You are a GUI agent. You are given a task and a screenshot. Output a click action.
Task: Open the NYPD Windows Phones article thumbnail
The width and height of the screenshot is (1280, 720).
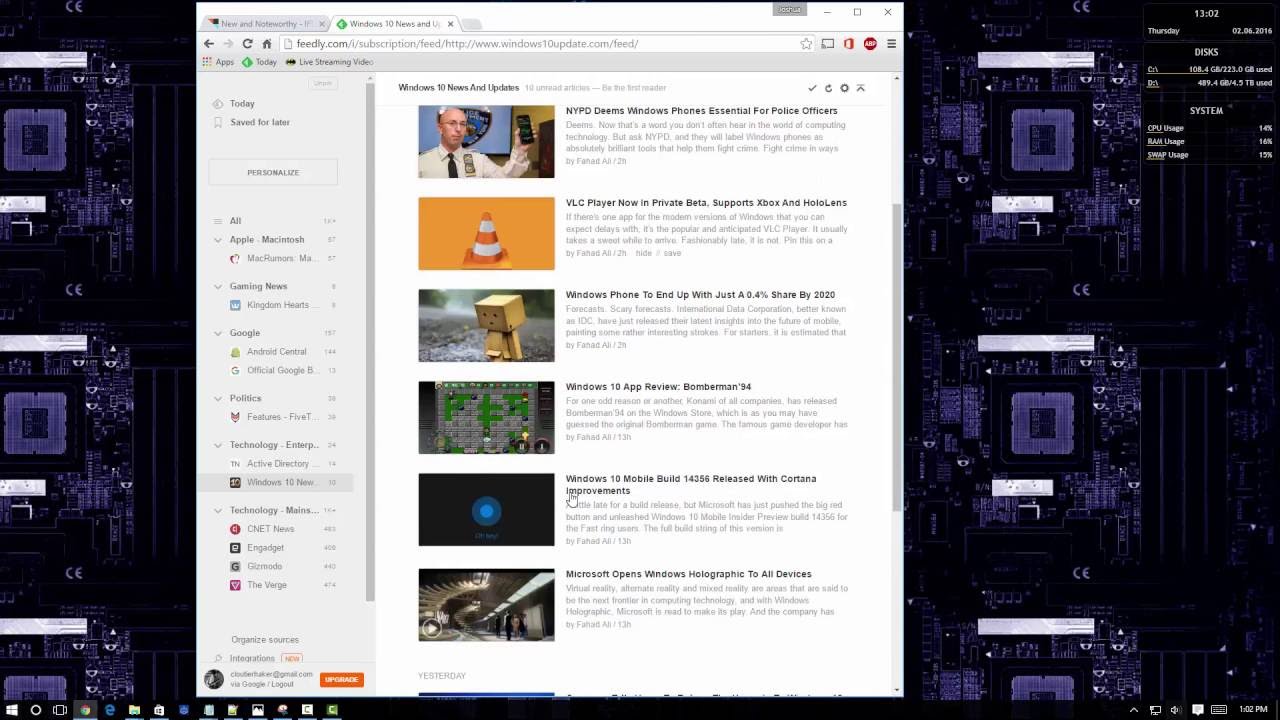pos(486,142)
